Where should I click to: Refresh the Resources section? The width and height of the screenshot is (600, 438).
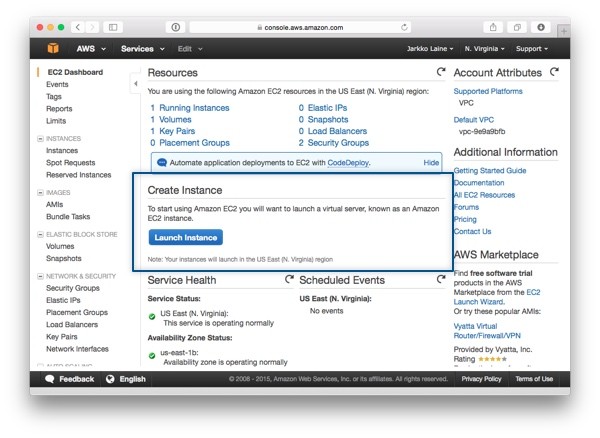point(441,72)
